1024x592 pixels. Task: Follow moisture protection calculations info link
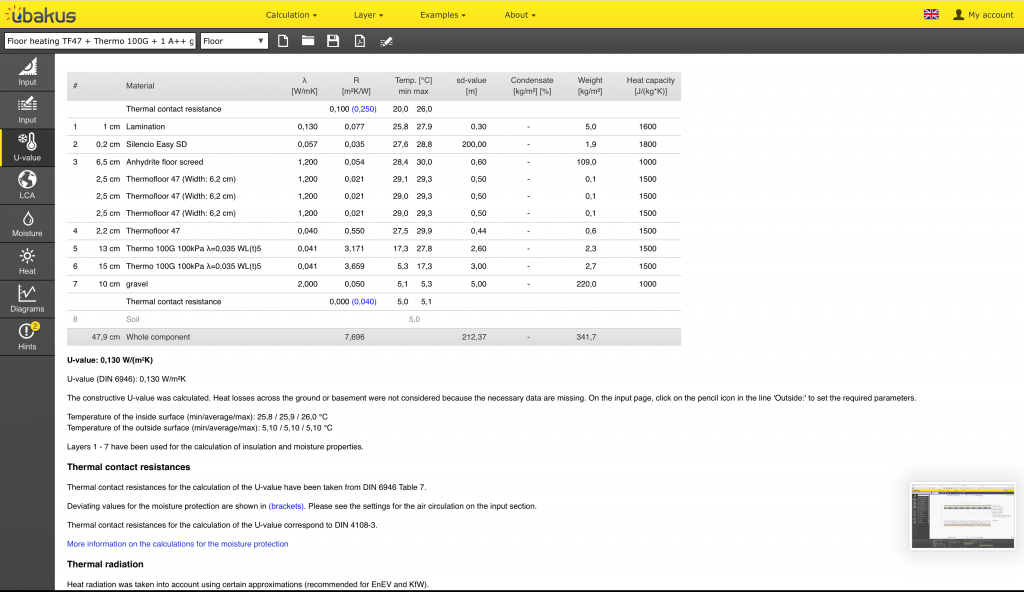coord(177,544)
